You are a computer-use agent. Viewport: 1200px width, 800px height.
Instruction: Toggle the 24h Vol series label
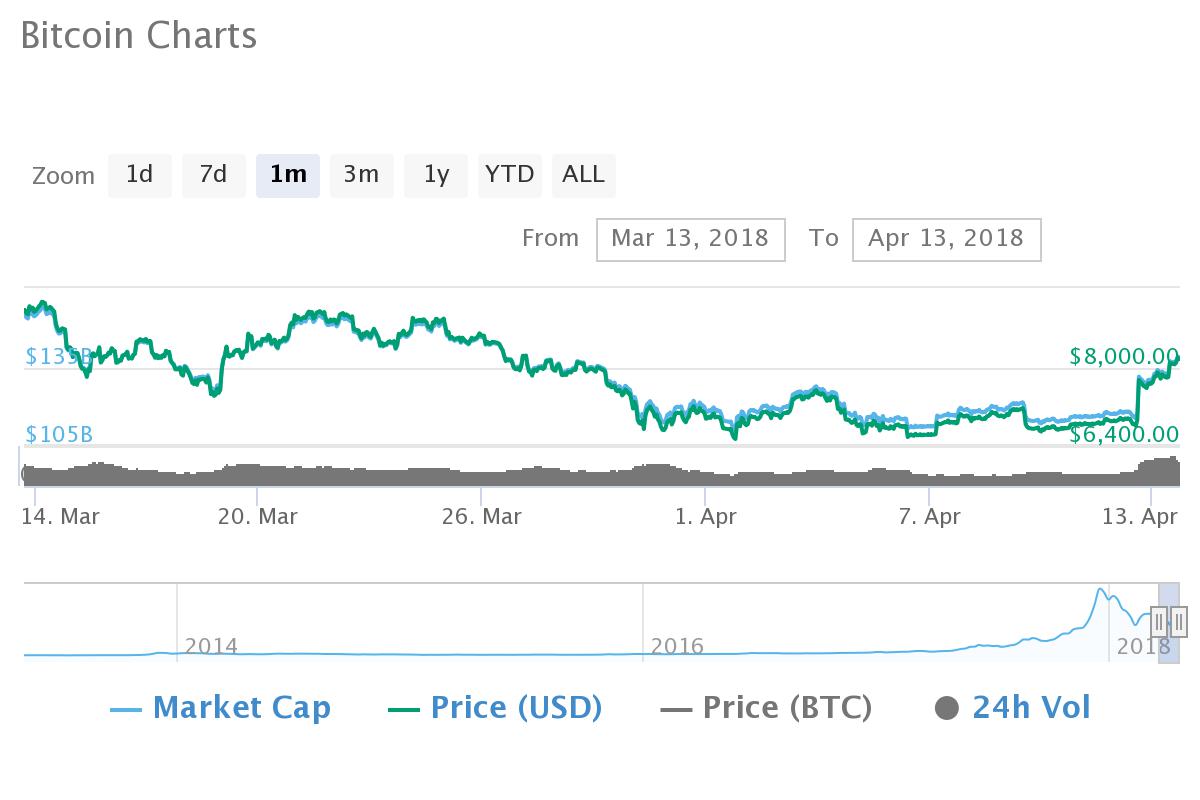pos(1031,708)
